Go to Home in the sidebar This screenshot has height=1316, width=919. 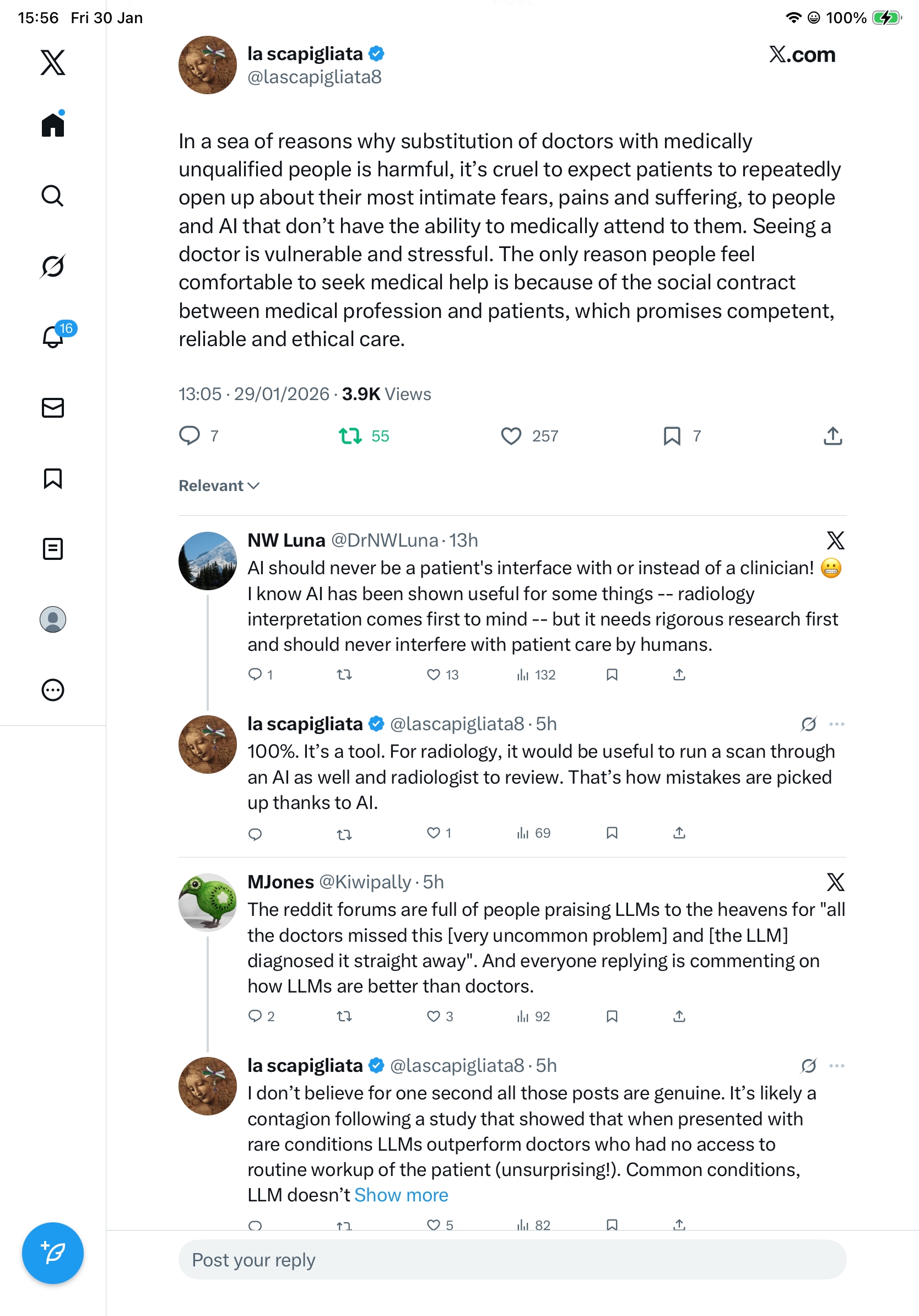pyautogui.click(x=53, y=125)
